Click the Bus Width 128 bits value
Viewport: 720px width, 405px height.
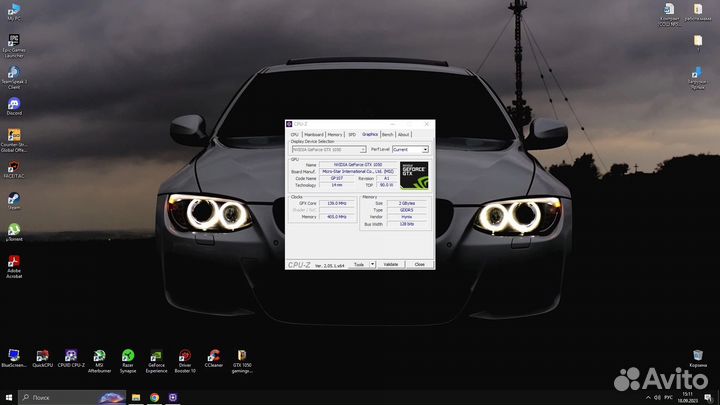(x=406, y=224)
